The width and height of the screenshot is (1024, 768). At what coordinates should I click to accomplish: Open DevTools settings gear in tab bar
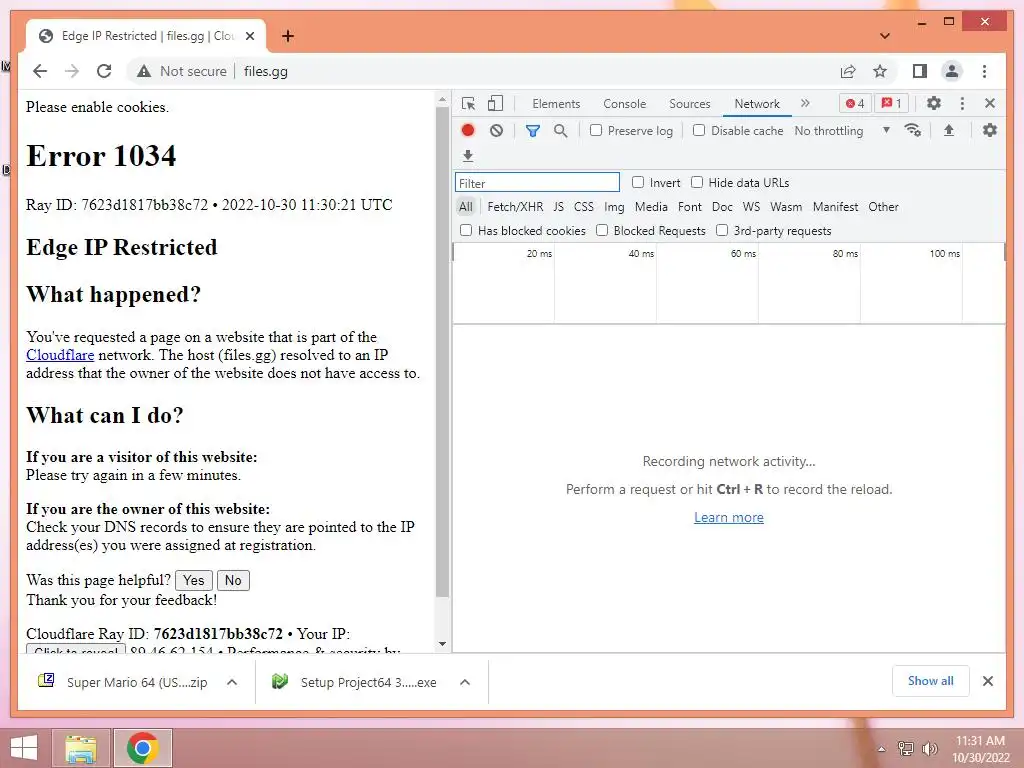pyautogui.click(x=934, y=103)
